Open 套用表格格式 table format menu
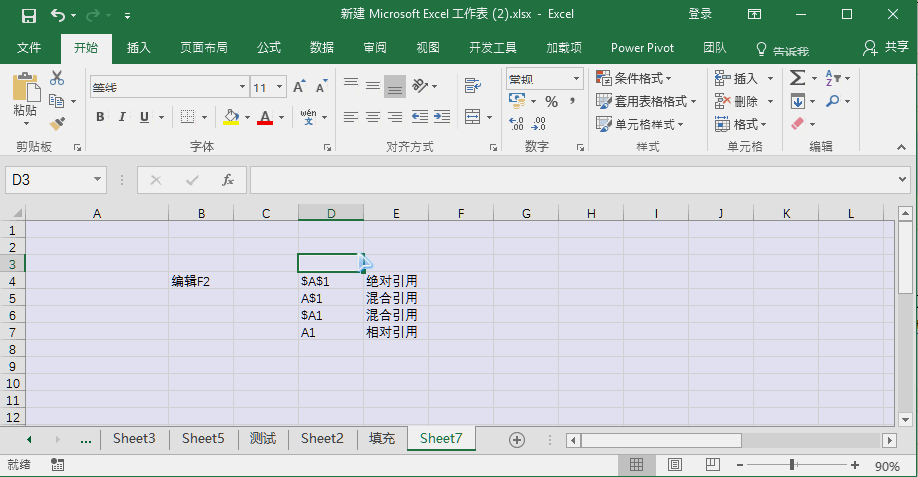 tap(646, 101)
